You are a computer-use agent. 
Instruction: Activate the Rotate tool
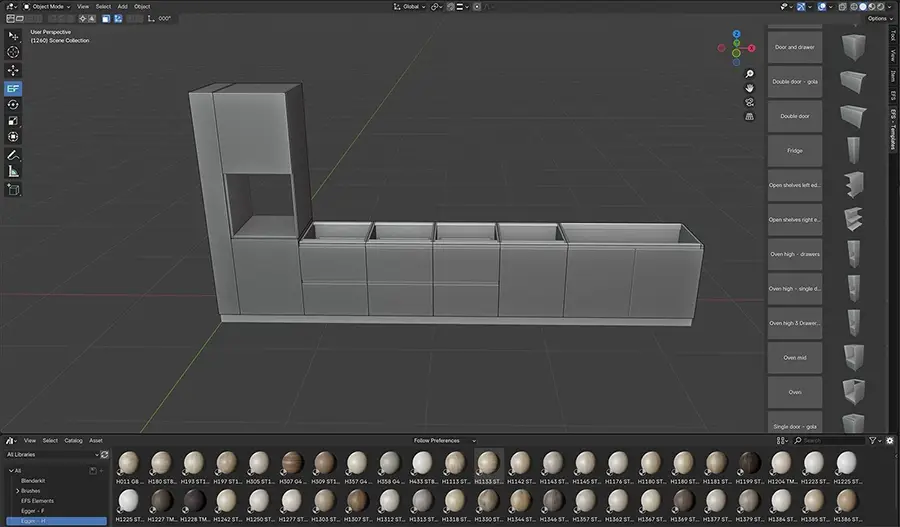tap(14, 104)
